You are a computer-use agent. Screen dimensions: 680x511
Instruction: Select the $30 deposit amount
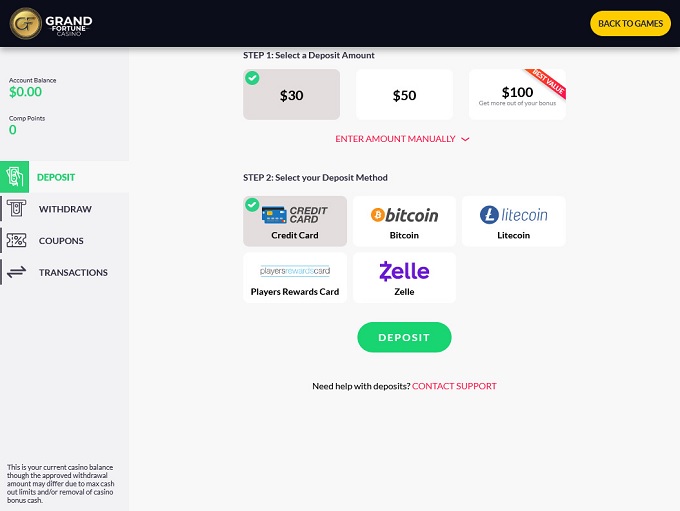pyautogui.click(x=292, y=95)
